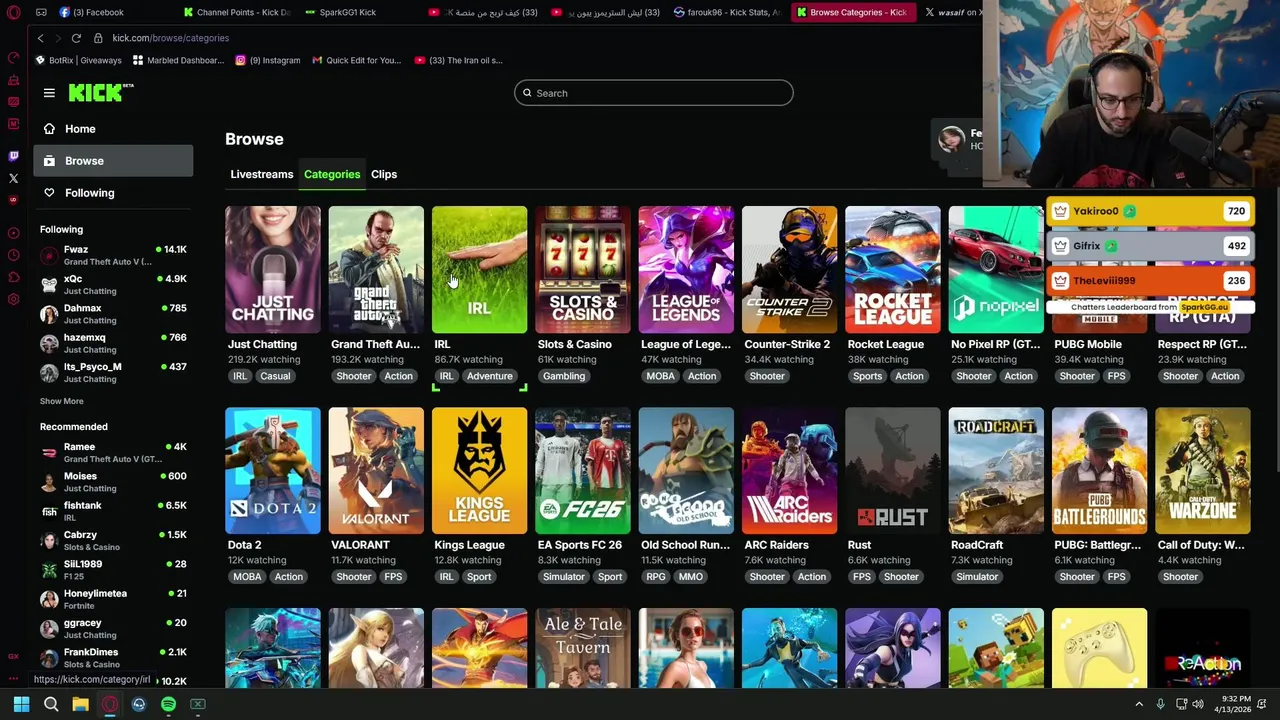Click the magnifier icon in Kick search

(527, 93)
